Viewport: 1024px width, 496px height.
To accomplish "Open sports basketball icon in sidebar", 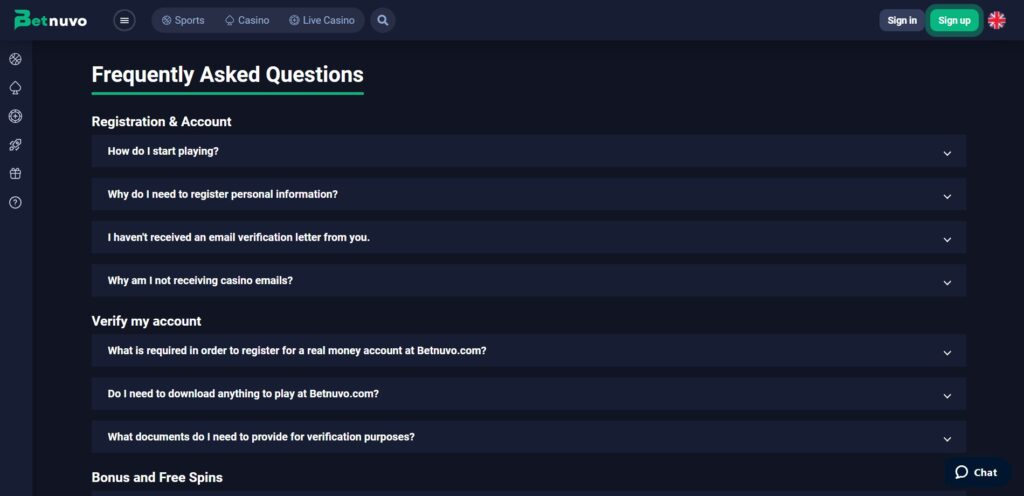I will point(15,59).
